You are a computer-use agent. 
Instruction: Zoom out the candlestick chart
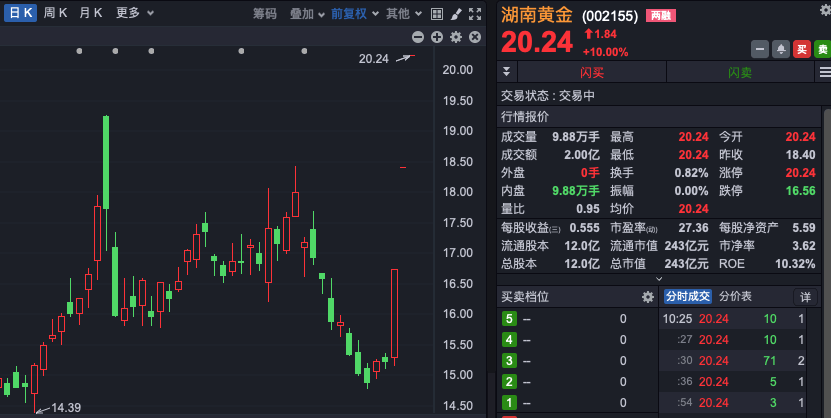tap(419, 37)
